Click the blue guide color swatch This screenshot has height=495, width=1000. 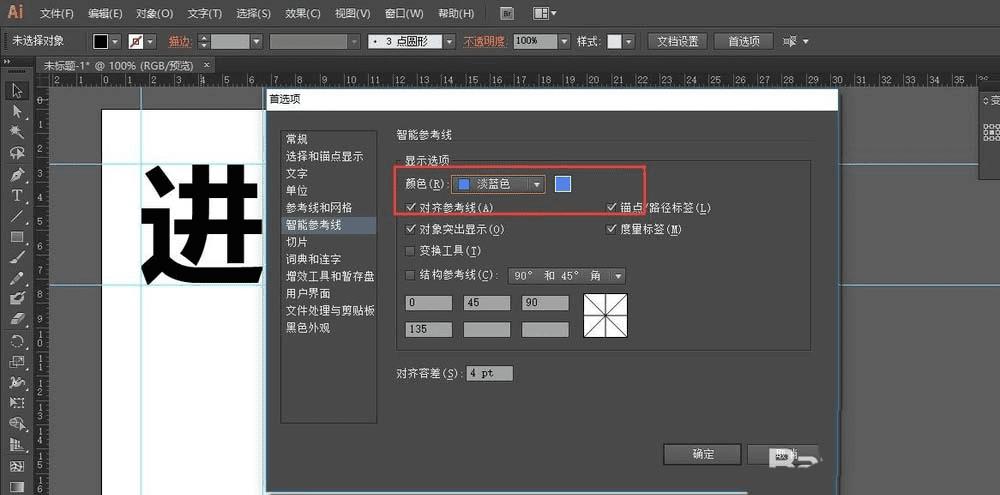tap(563, 184)
